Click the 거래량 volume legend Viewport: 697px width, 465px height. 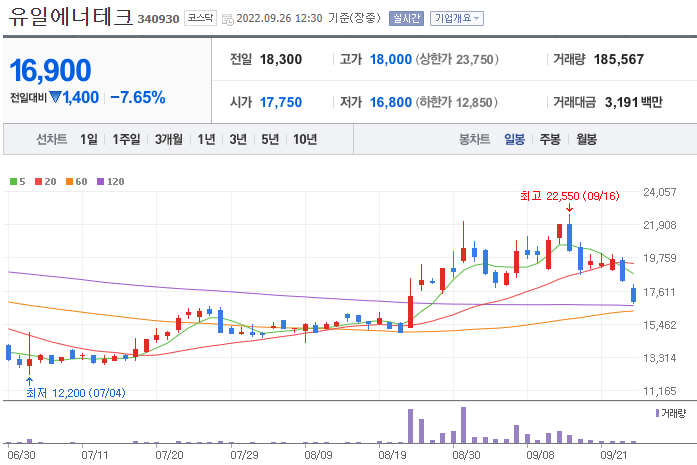click(671, 413)
